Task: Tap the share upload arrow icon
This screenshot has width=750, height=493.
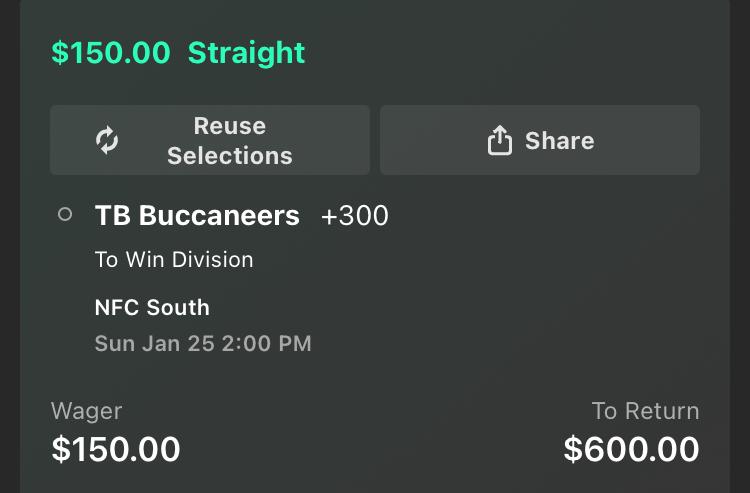Action: (499, 141)
